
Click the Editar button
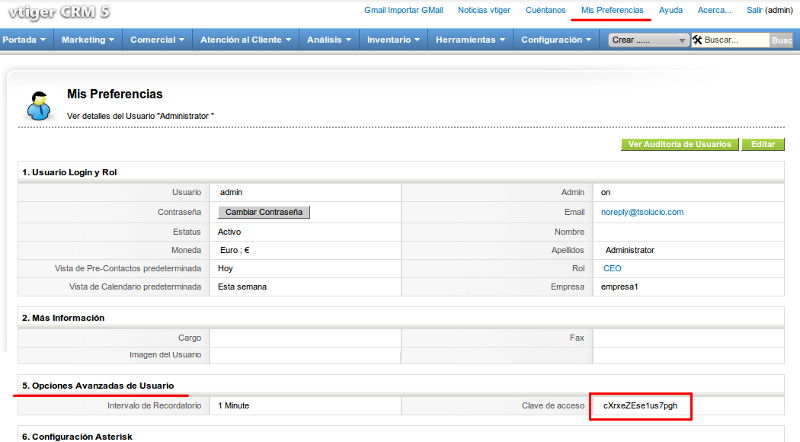pos(762,144)
